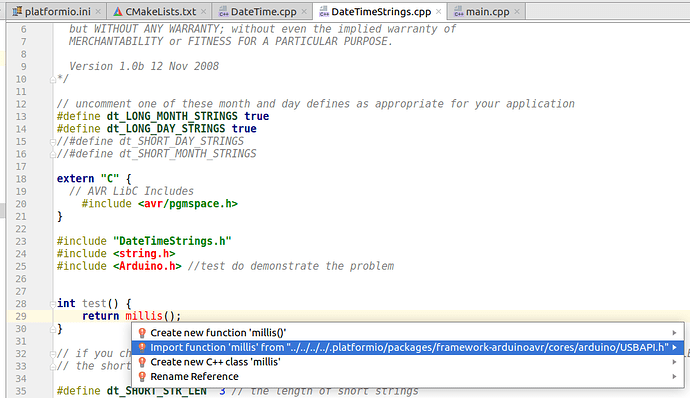The image size is (690, 398).
Task: Click the red bulb icon beside Rename Reference
Action: click(142, 376)
